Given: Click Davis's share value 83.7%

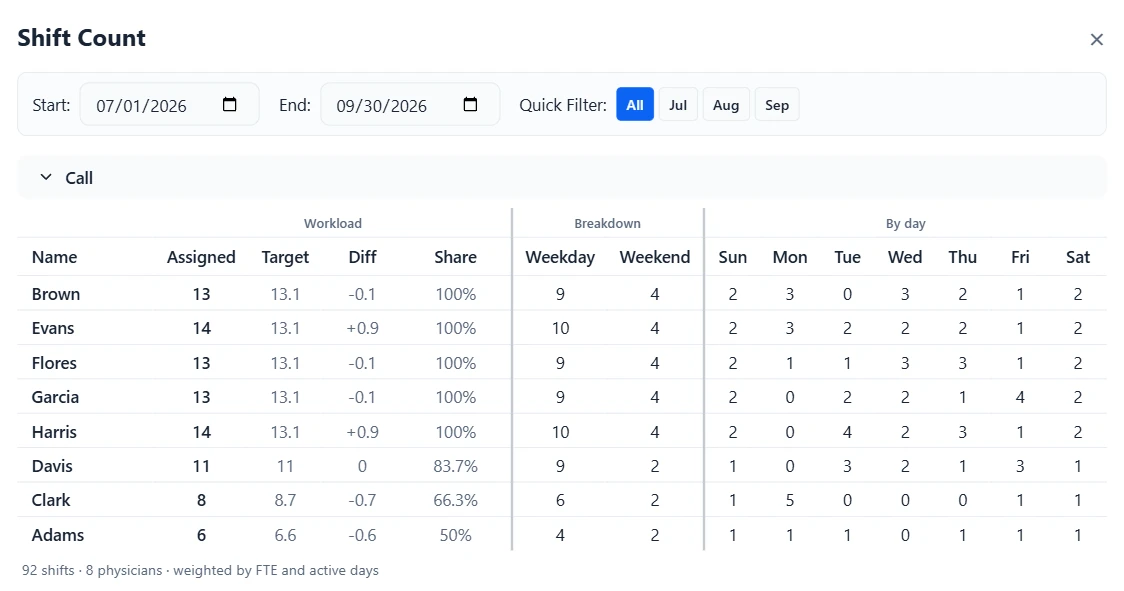Looking at the screenshot, I should (456, 466).
